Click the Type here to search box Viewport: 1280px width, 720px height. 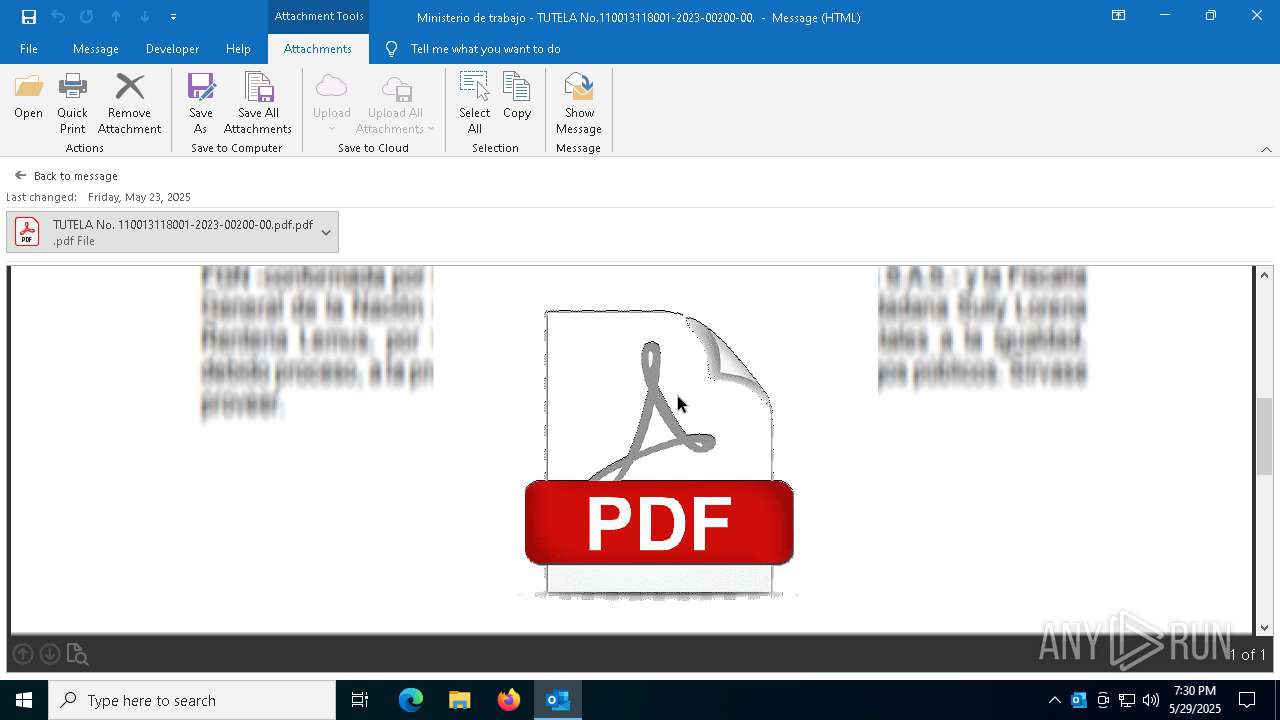pyautogui.click(x=192, y=700)
